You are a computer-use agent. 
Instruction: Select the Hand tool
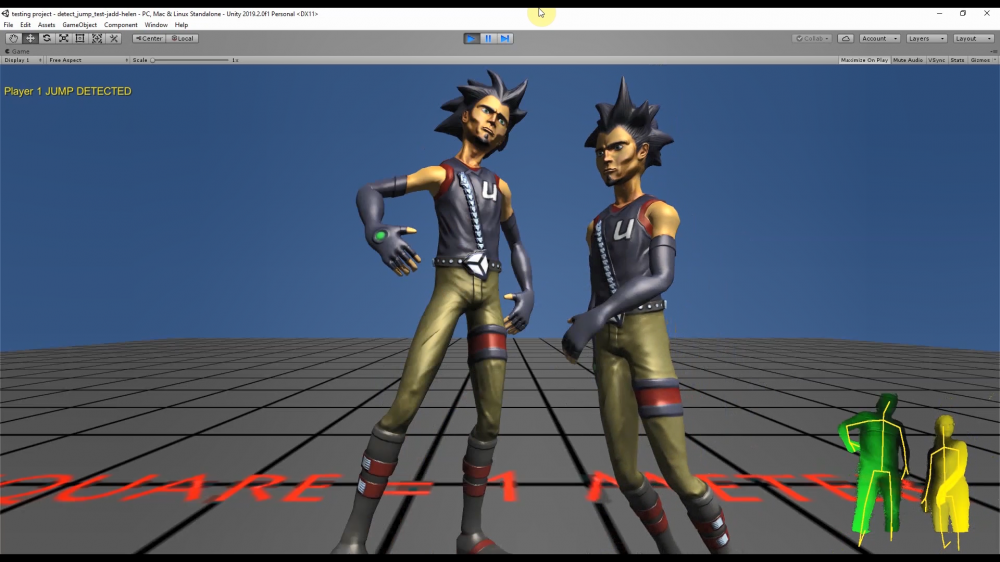point(13,38)
